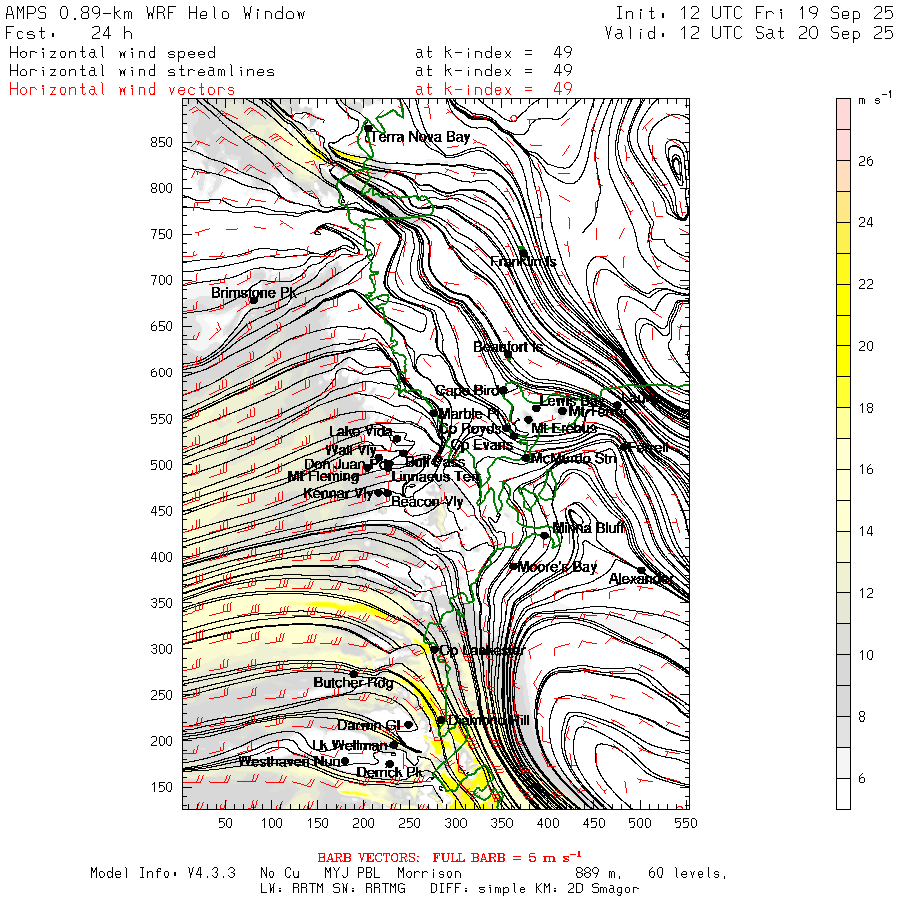Click the Diamond Hill station label
This screenshot has width=900, height=900.
click(x=488, y=720)
